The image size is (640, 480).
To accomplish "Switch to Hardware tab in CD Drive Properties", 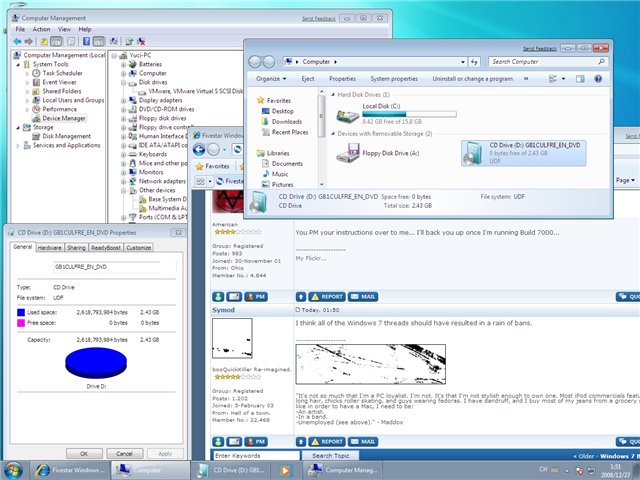I will pos(49,248).
